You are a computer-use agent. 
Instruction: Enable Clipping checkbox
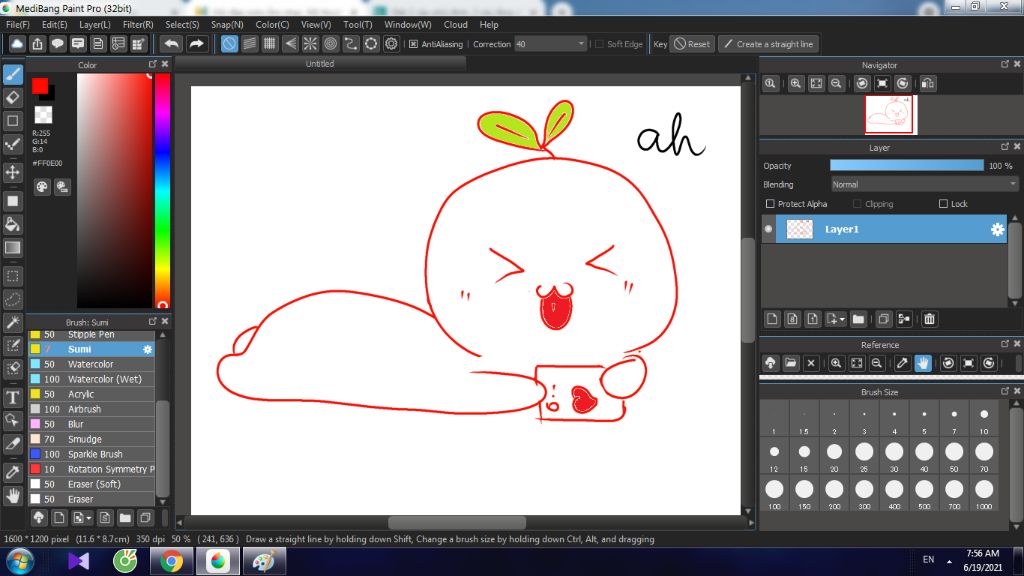[x=857, y=204]
